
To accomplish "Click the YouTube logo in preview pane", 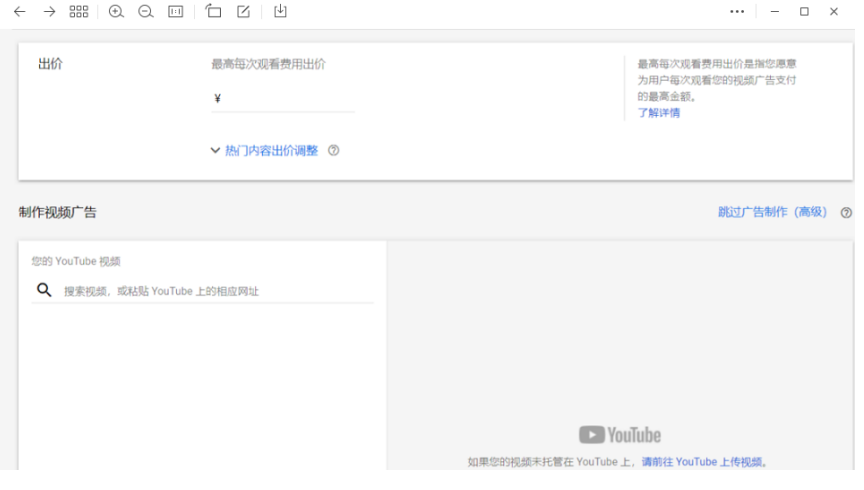I will click(x=620, y=435).
